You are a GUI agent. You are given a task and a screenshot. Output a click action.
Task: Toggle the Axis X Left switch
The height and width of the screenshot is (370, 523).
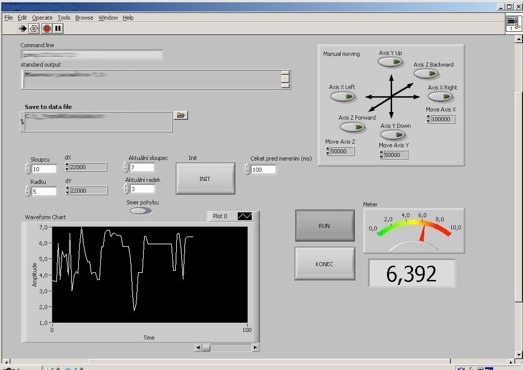tap(343, 97)
